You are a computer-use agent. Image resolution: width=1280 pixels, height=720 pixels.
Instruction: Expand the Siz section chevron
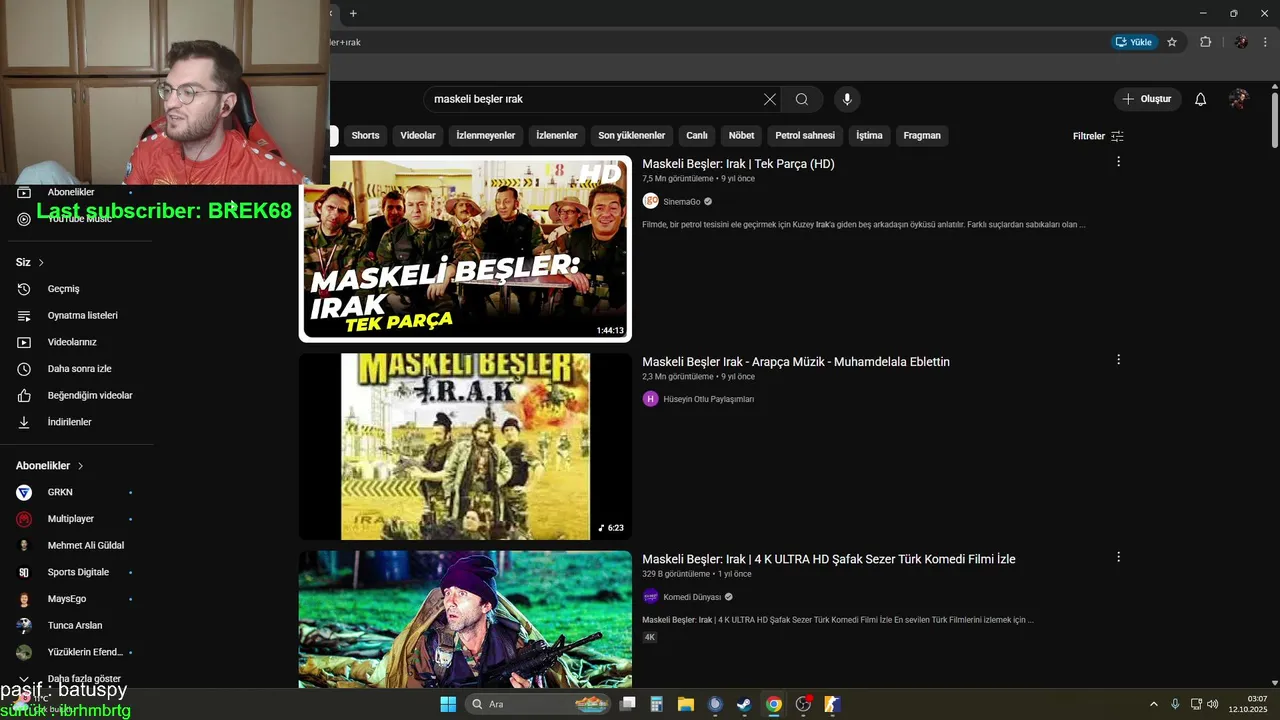click(41, 262)
